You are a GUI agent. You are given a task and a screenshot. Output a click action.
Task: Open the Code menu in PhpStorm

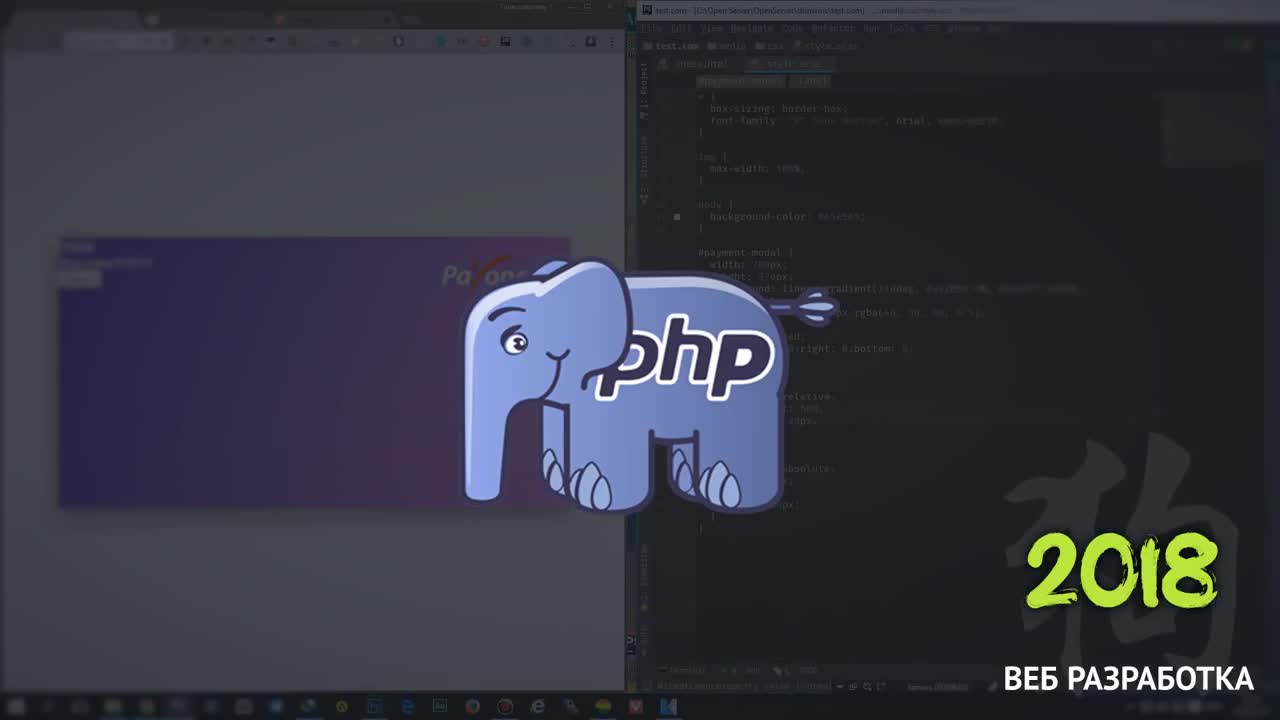pos(792,28)
